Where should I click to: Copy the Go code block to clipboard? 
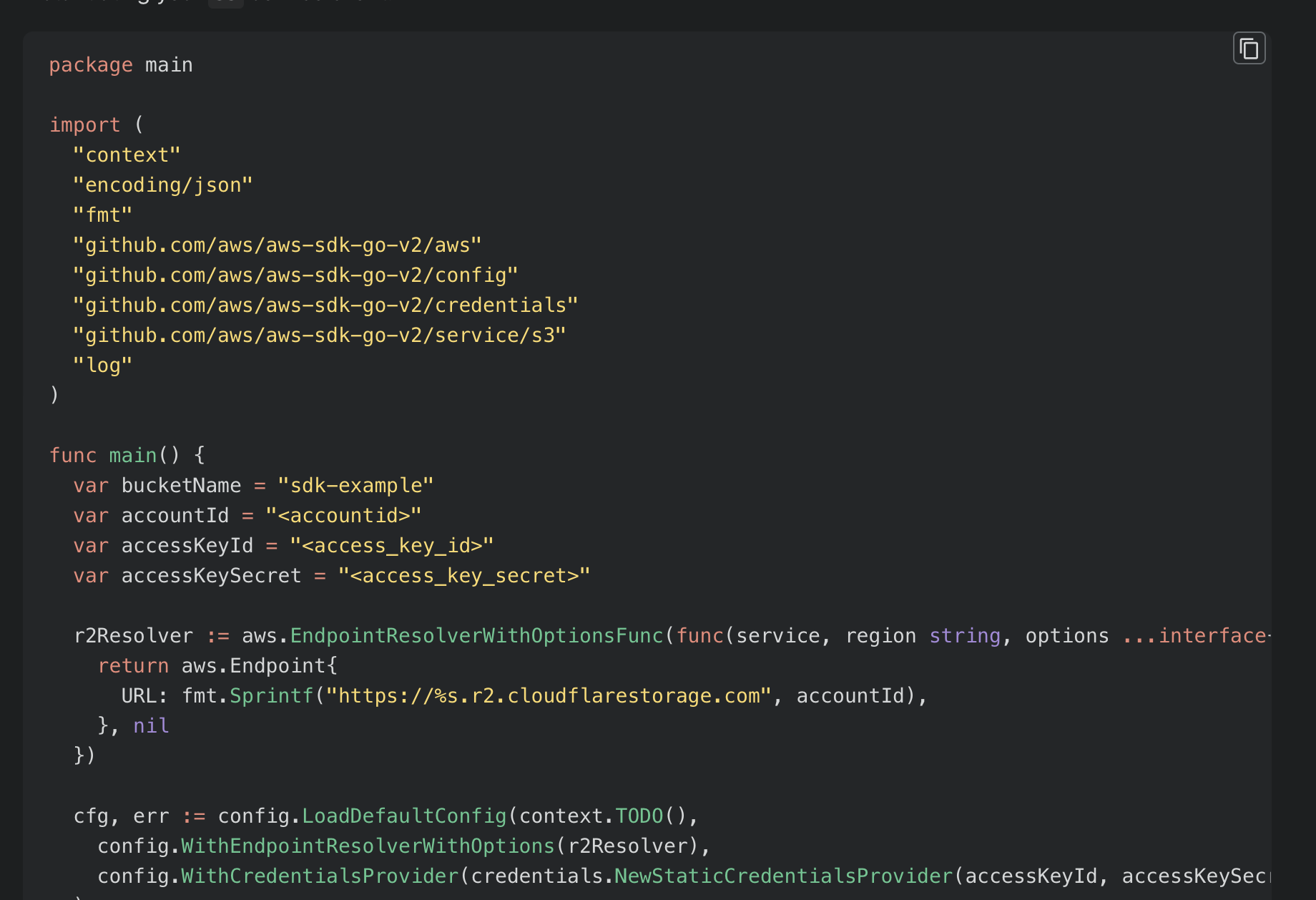point(1249,49)
